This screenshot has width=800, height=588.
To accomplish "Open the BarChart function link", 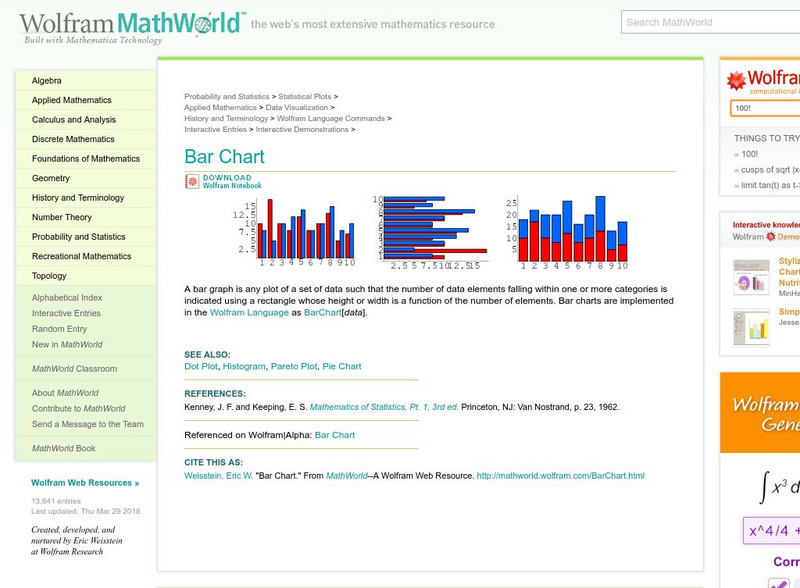I will pyautogui.click(x=322, y=312).
